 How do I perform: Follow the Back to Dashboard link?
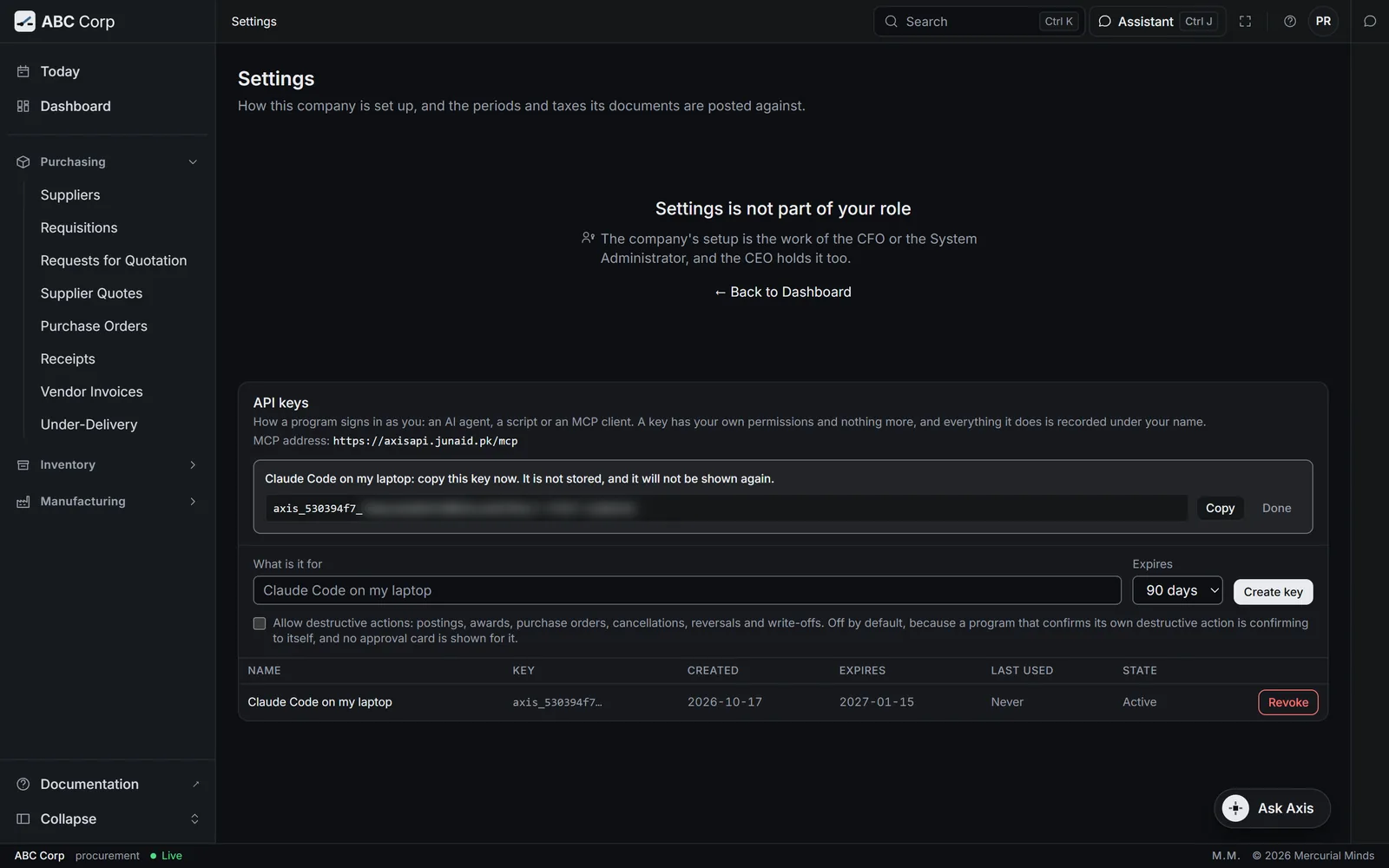[x=782, y=292]
